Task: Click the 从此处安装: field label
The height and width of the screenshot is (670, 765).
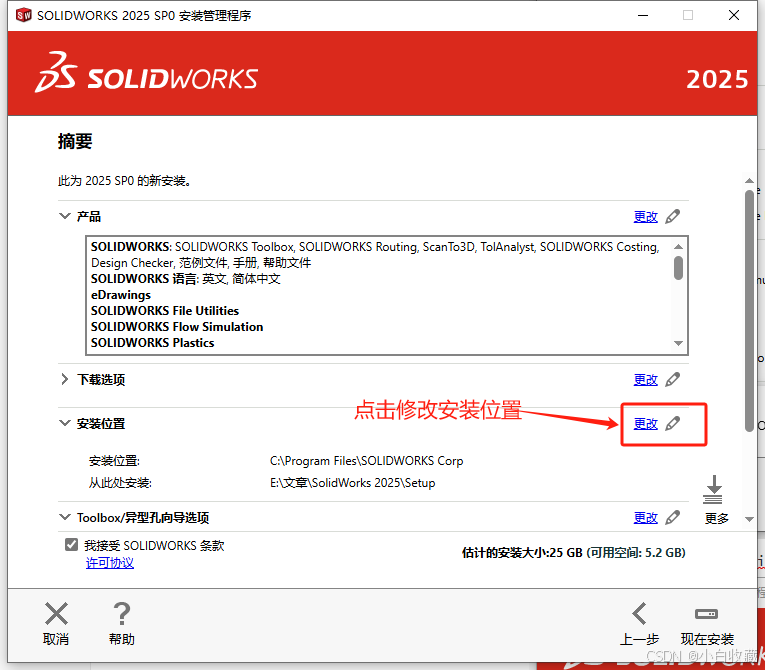Action: tap(120, 483)
